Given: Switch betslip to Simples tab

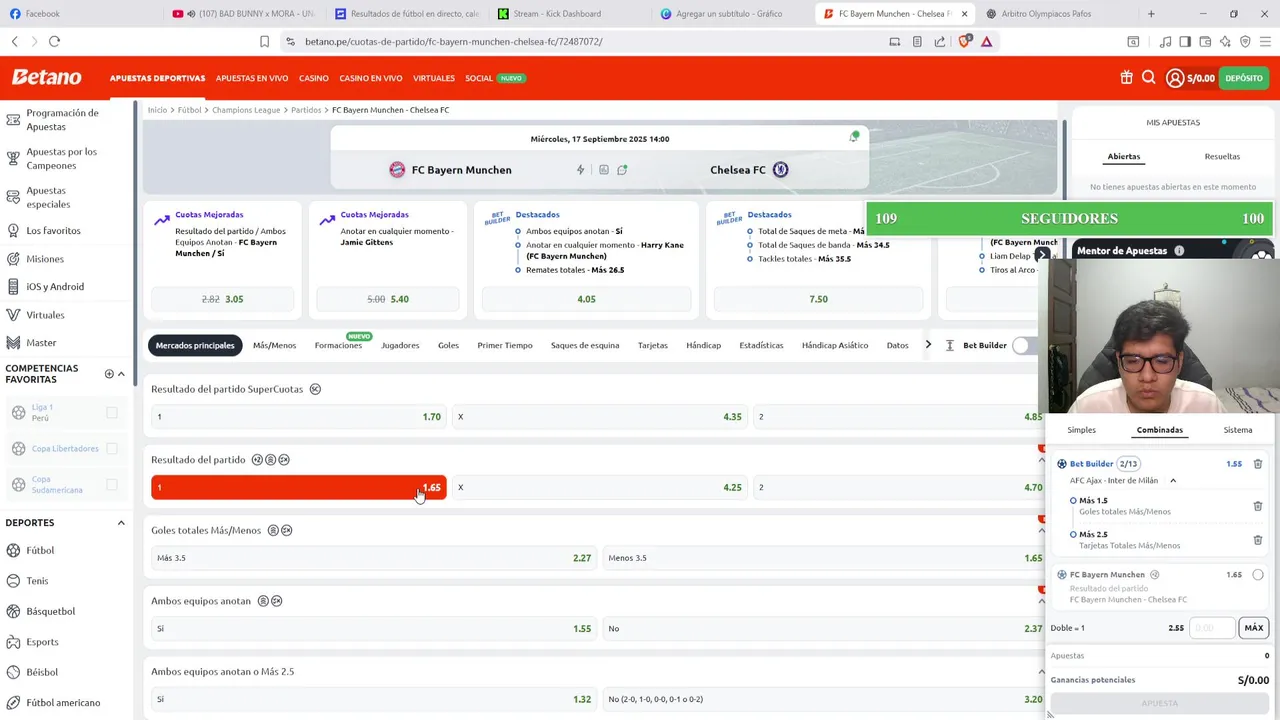Looking at the screenshot, I should pyautogui.click(x=1081, y=430).
